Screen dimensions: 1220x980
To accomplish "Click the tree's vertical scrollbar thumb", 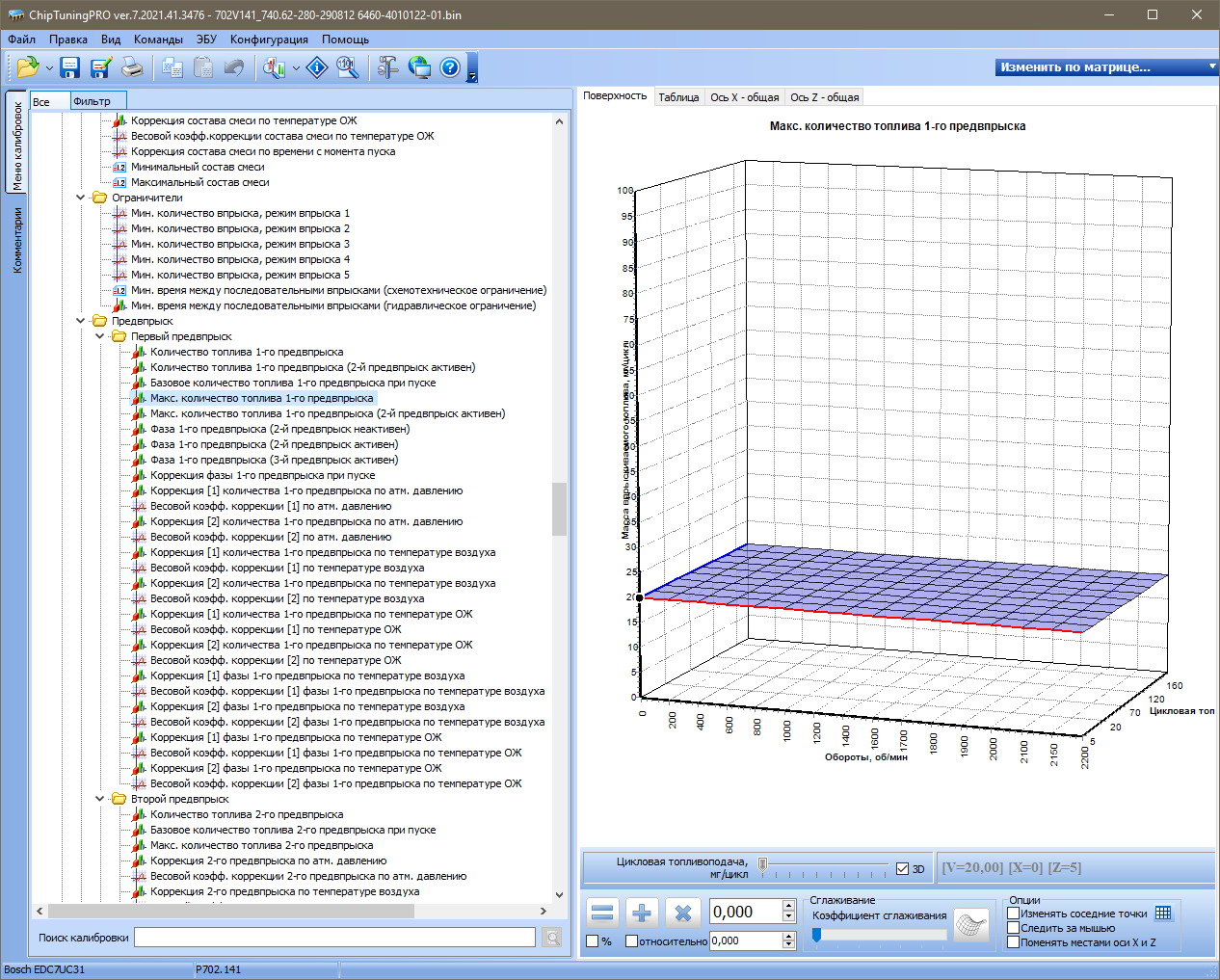I will pyautogui.click(x=559, y=509).
